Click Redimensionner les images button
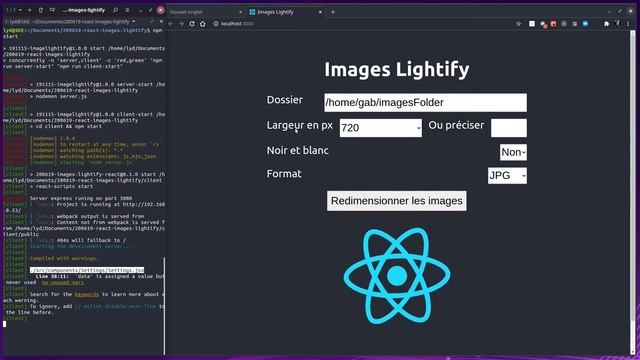Viewport: 640px width, 360px height. (396, 201)
